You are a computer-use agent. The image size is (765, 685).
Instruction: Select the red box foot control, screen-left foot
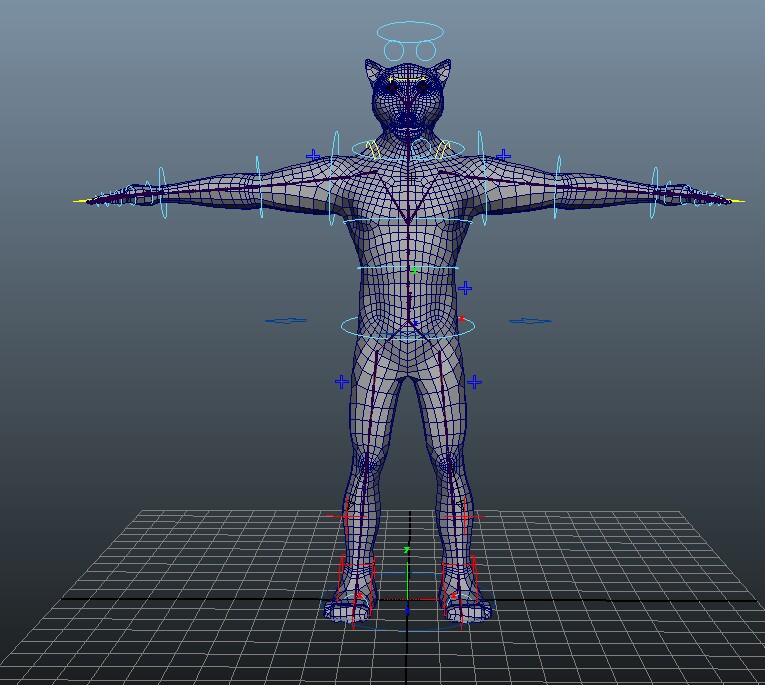[357, 590]
